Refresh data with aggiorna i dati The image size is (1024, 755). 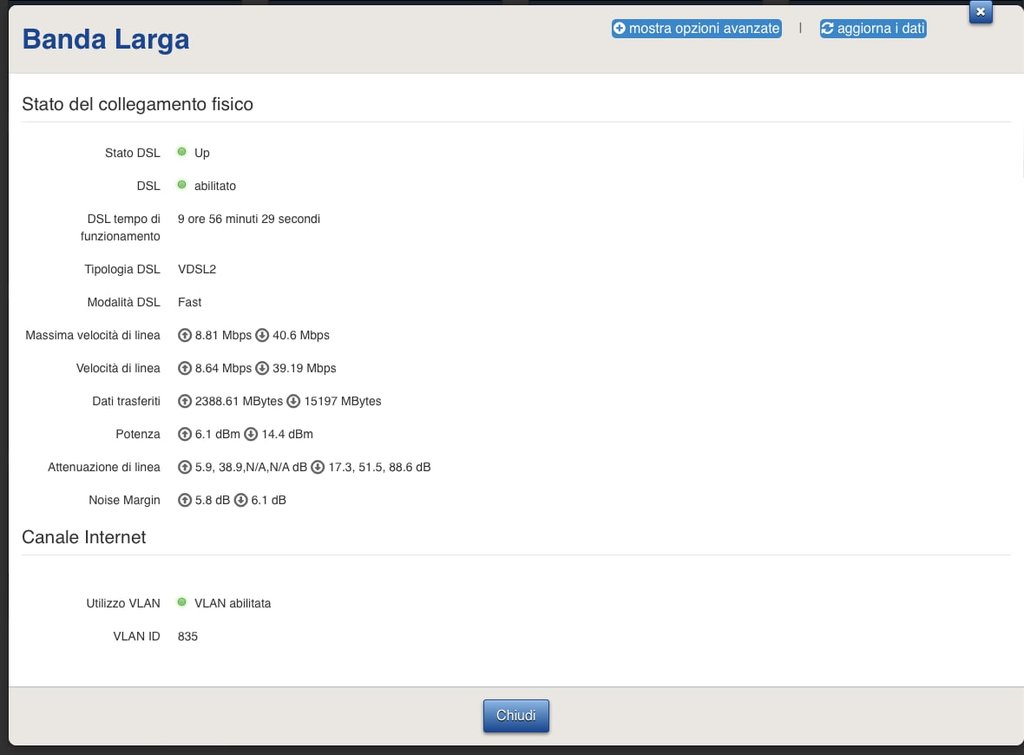[x=880, y=29]
